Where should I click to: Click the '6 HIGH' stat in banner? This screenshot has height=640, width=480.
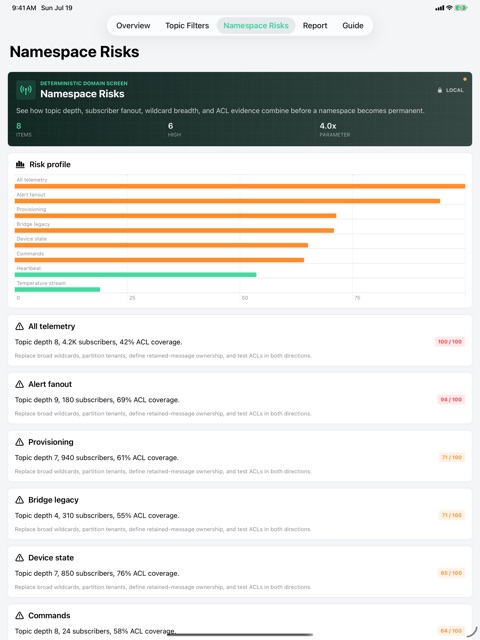pyautogui.click(x=174, y=129)
